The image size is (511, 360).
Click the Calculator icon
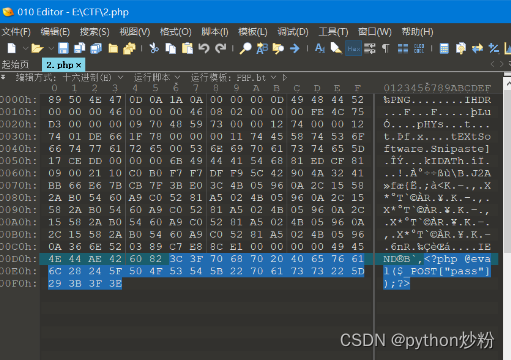pos(444,49)
